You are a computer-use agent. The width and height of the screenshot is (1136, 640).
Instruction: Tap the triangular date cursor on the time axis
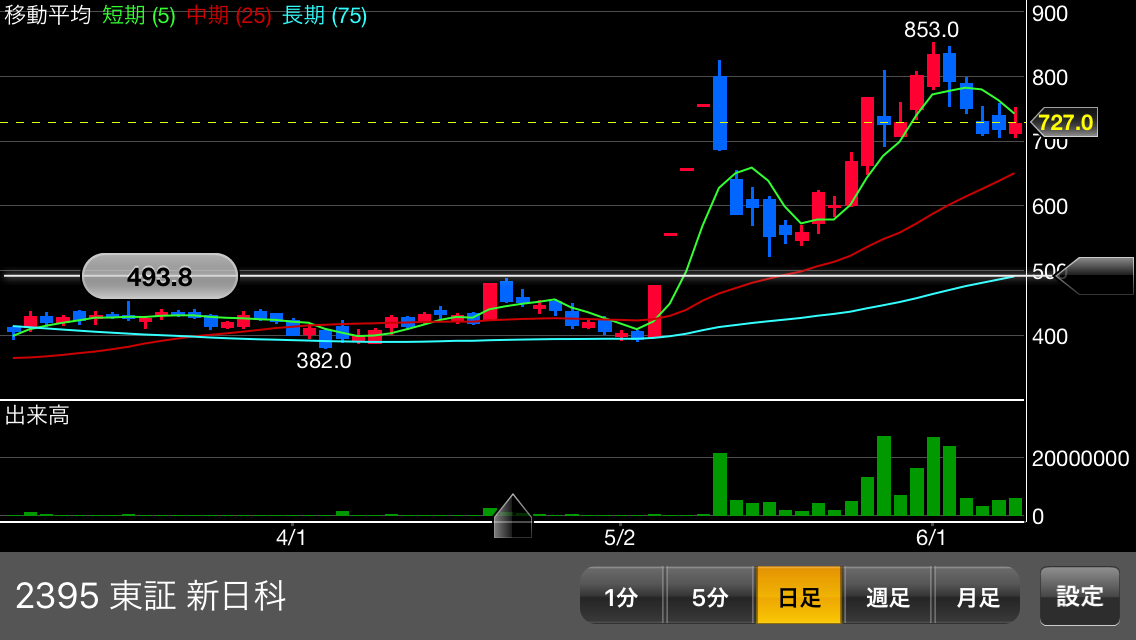pos(513,517)
